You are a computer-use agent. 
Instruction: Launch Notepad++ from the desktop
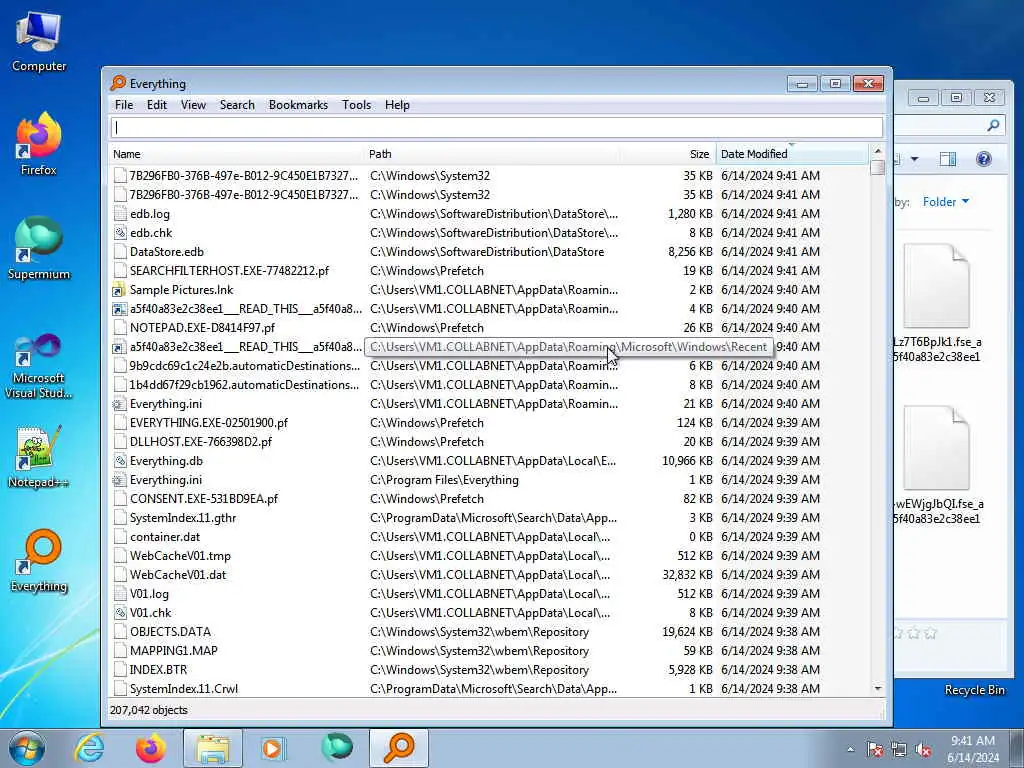pyautogui.click(x=39, y=457)
